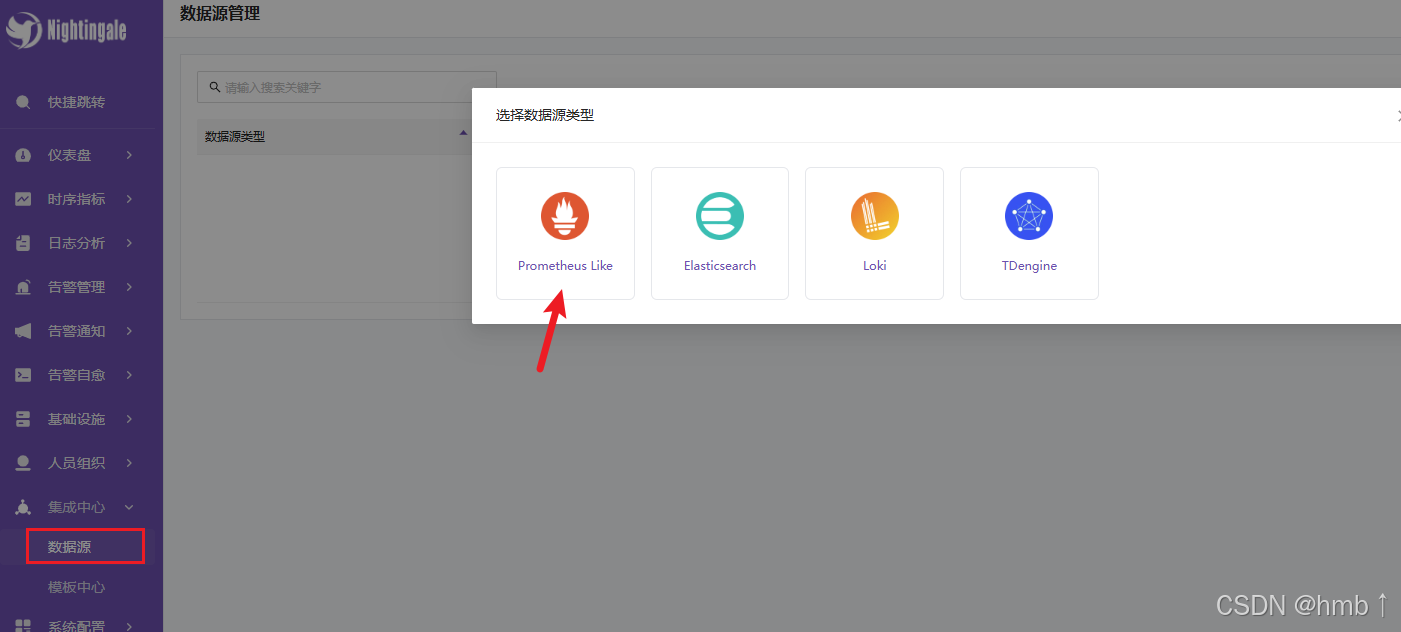Click the TDengine logo icon
This screenshot has height=632, width=1401.
1029,216
